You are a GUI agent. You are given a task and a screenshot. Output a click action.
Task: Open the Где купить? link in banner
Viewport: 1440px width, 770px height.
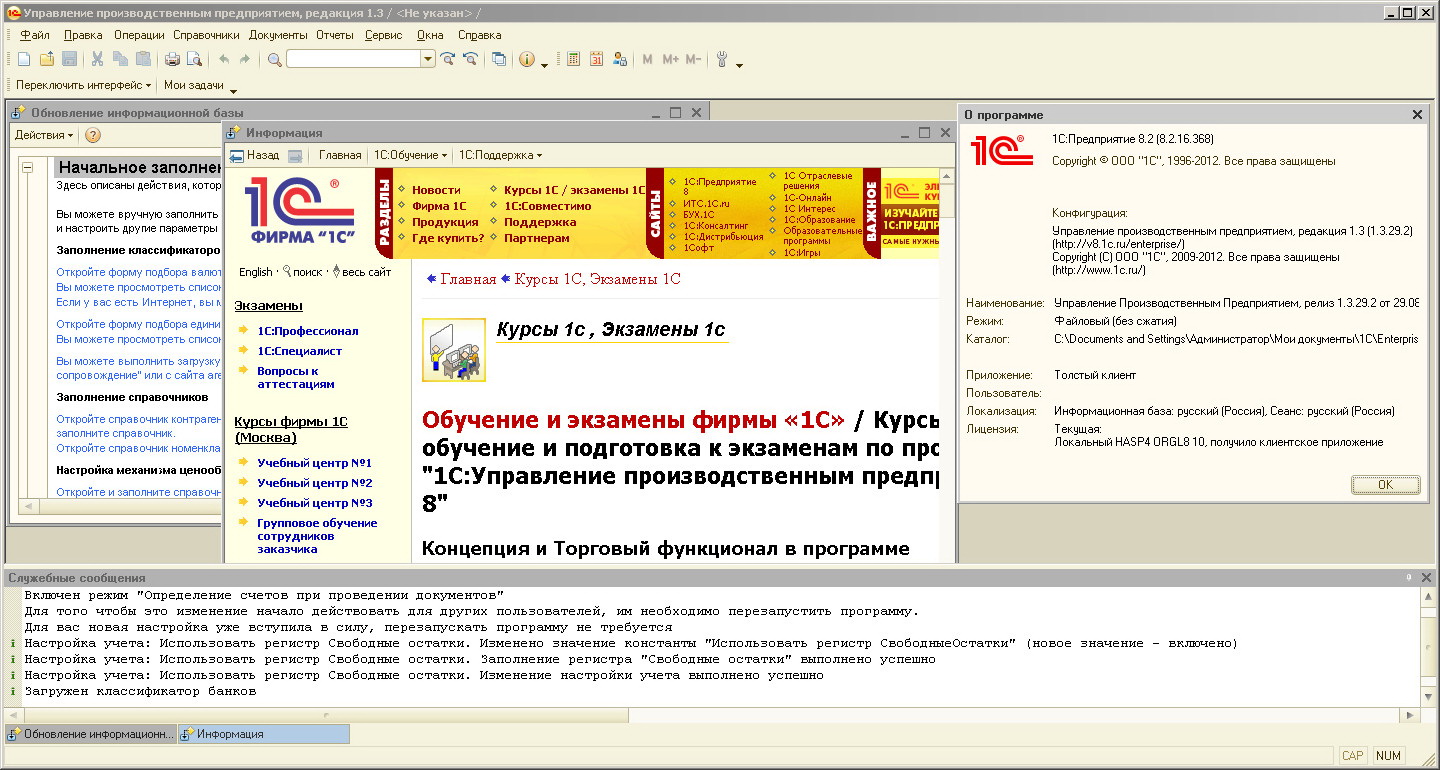[x=448, y=238]
